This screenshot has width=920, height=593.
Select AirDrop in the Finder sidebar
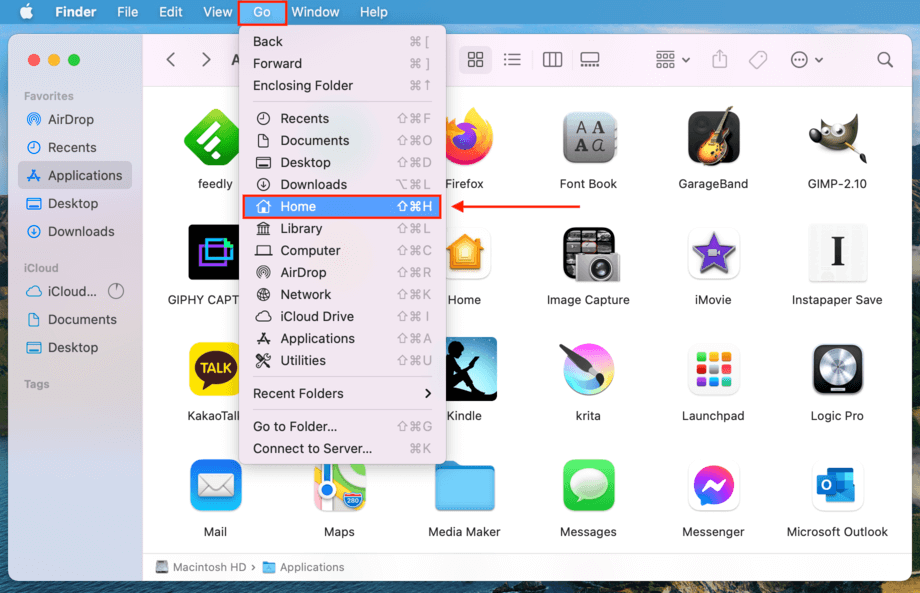[75, 120]
